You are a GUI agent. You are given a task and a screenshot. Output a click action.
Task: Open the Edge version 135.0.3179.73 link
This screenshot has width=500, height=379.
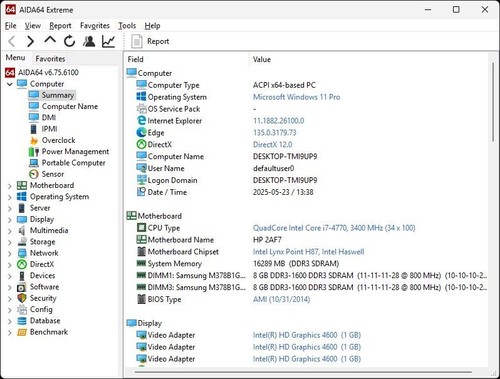pos(275,133)
